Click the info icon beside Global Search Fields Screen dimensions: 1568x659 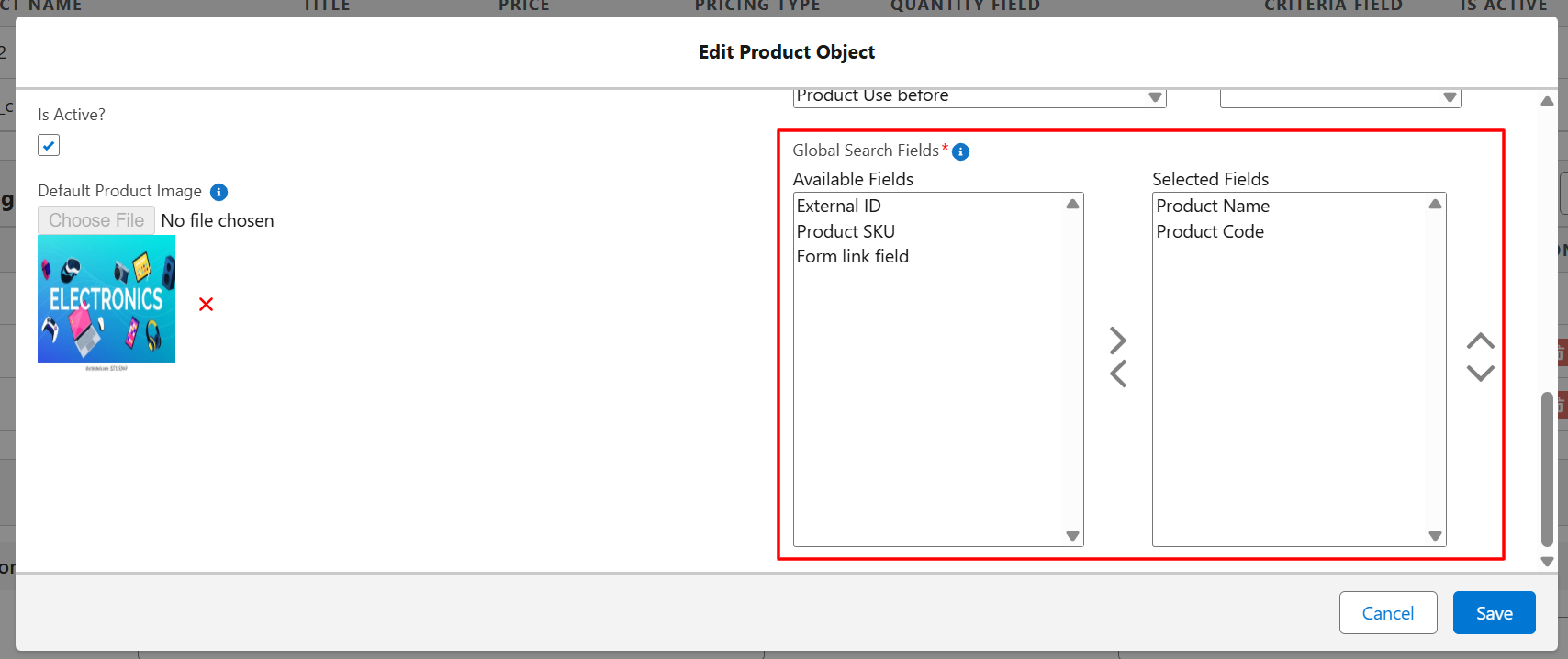pyautogui.click(x=960, y=151)
